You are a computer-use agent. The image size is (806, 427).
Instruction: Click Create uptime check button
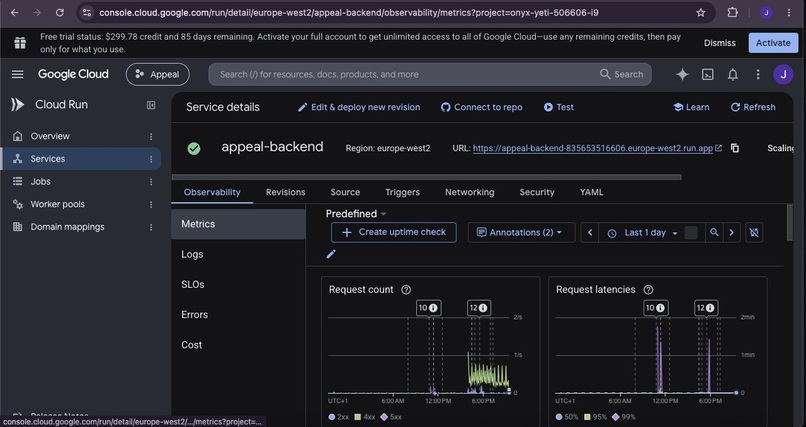[394, 232]
